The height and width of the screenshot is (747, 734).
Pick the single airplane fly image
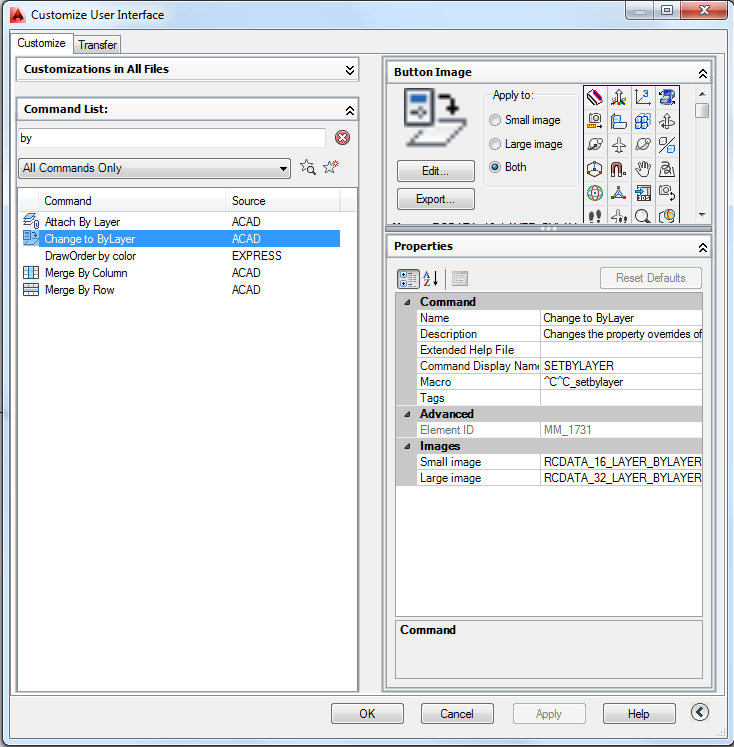pos(619,145)
